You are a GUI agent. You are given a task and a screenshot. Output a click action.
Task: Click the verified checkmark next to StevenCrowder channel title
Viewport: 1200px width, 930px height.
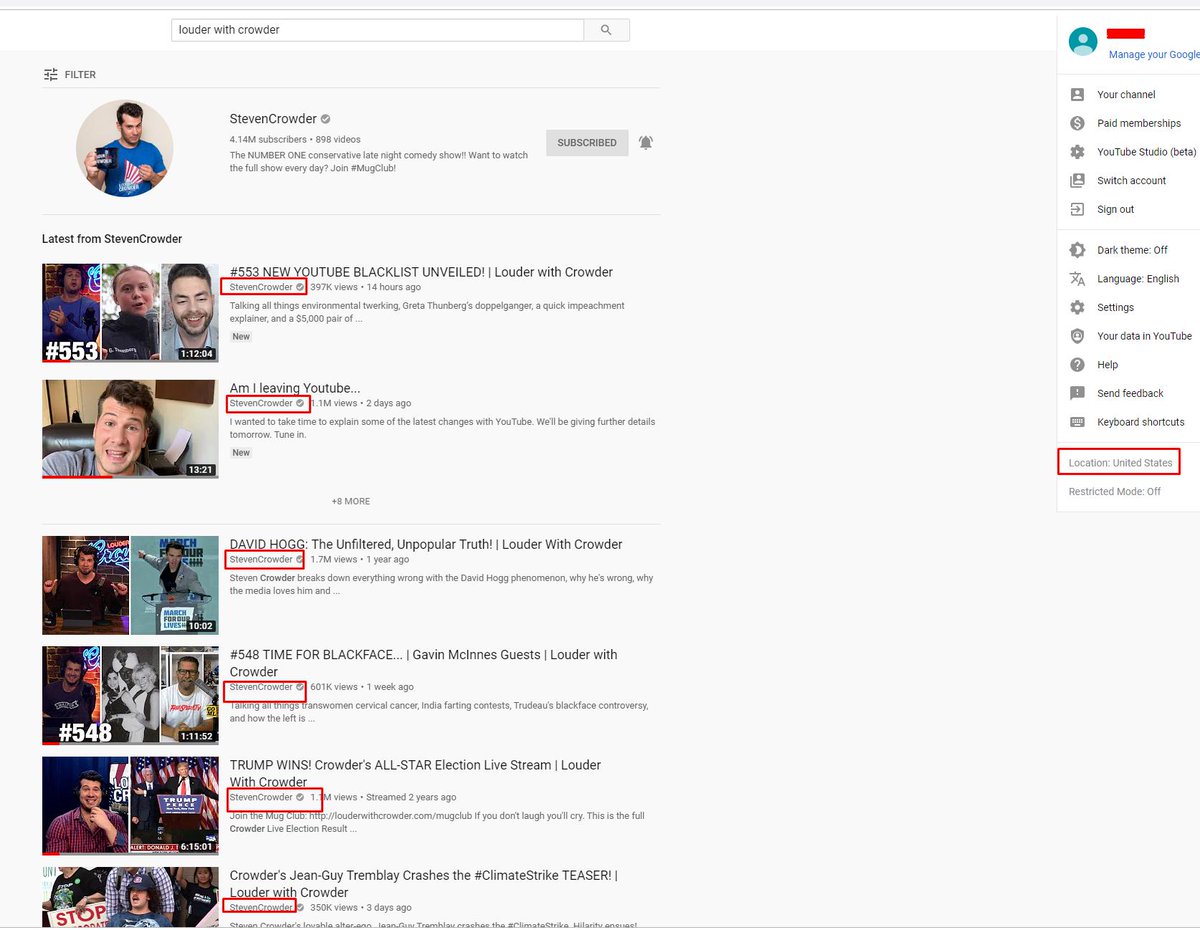[x=325, y=119]
